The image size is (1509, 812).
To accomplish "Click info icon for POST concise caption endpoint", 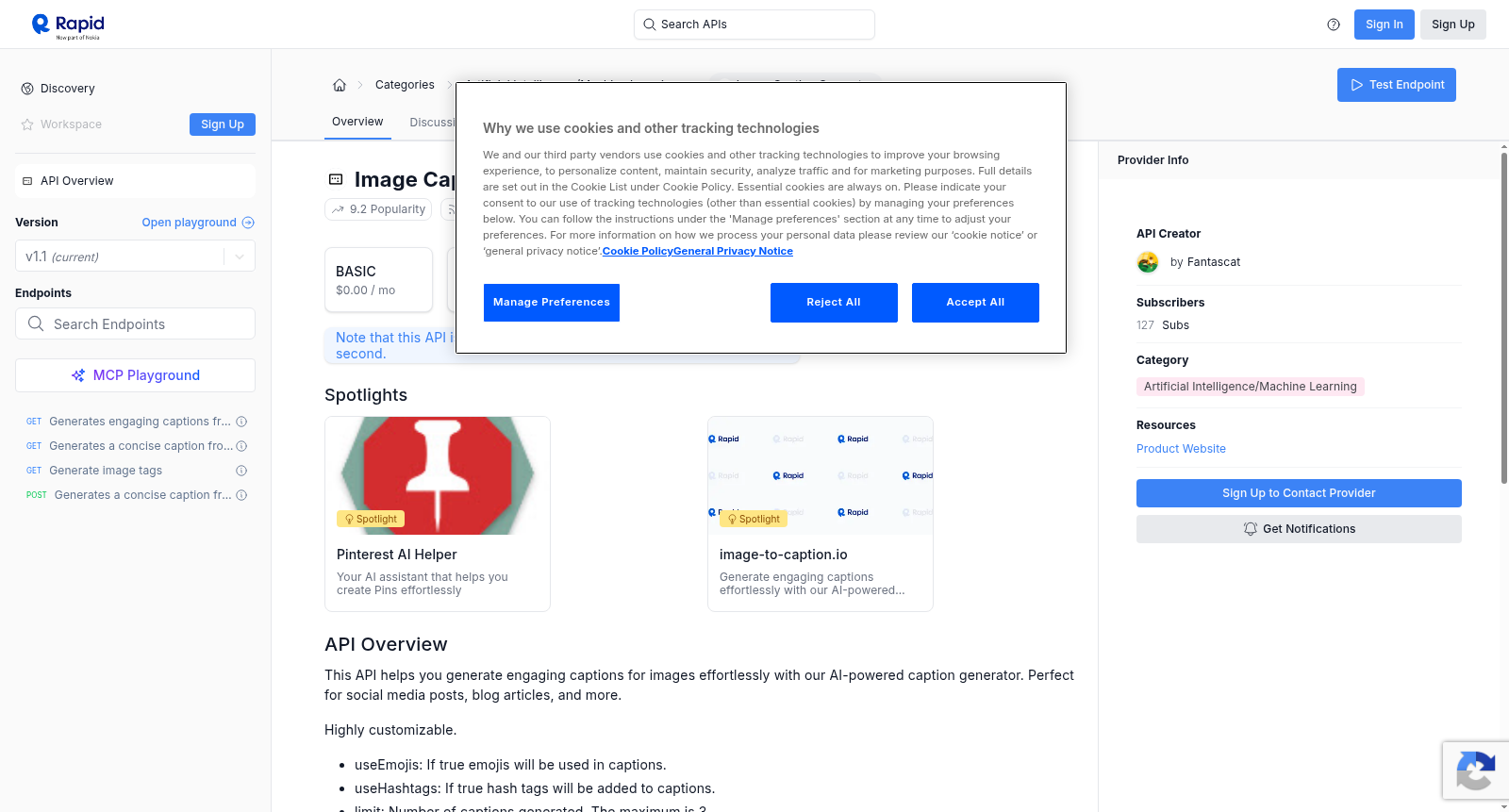I will pos(241,495).
